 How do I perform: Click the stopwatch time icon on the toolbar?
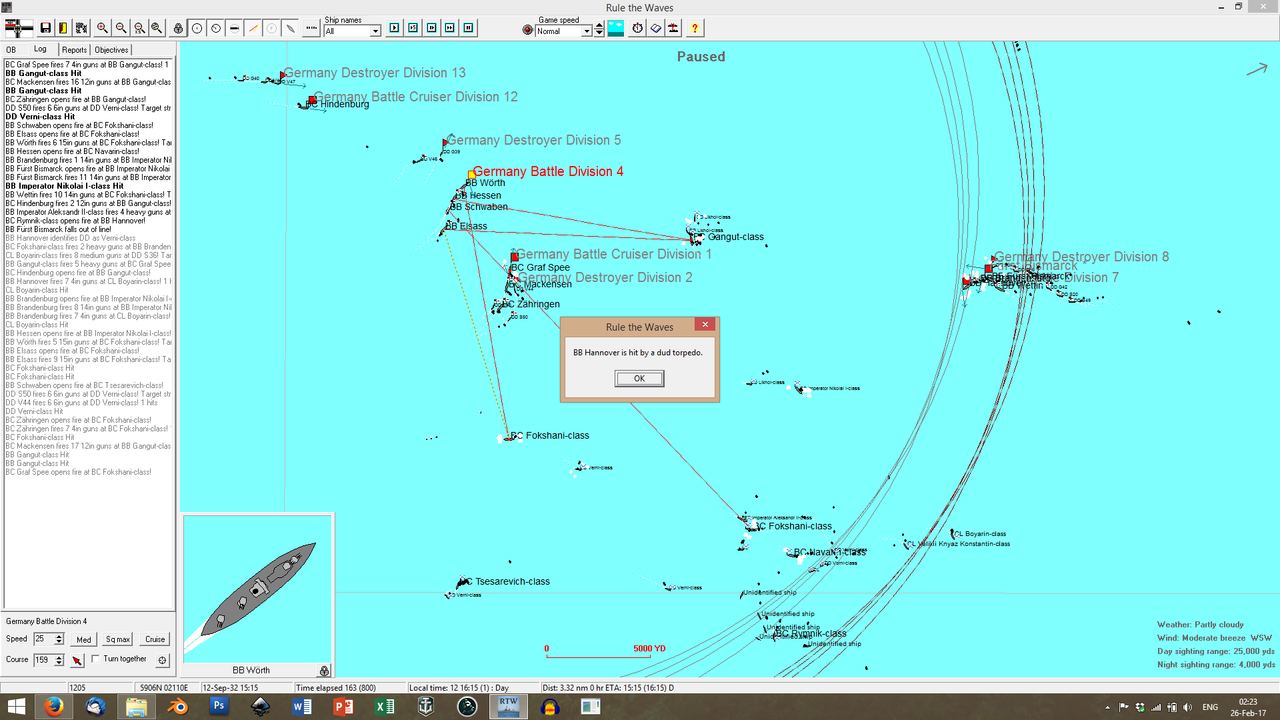636,28
